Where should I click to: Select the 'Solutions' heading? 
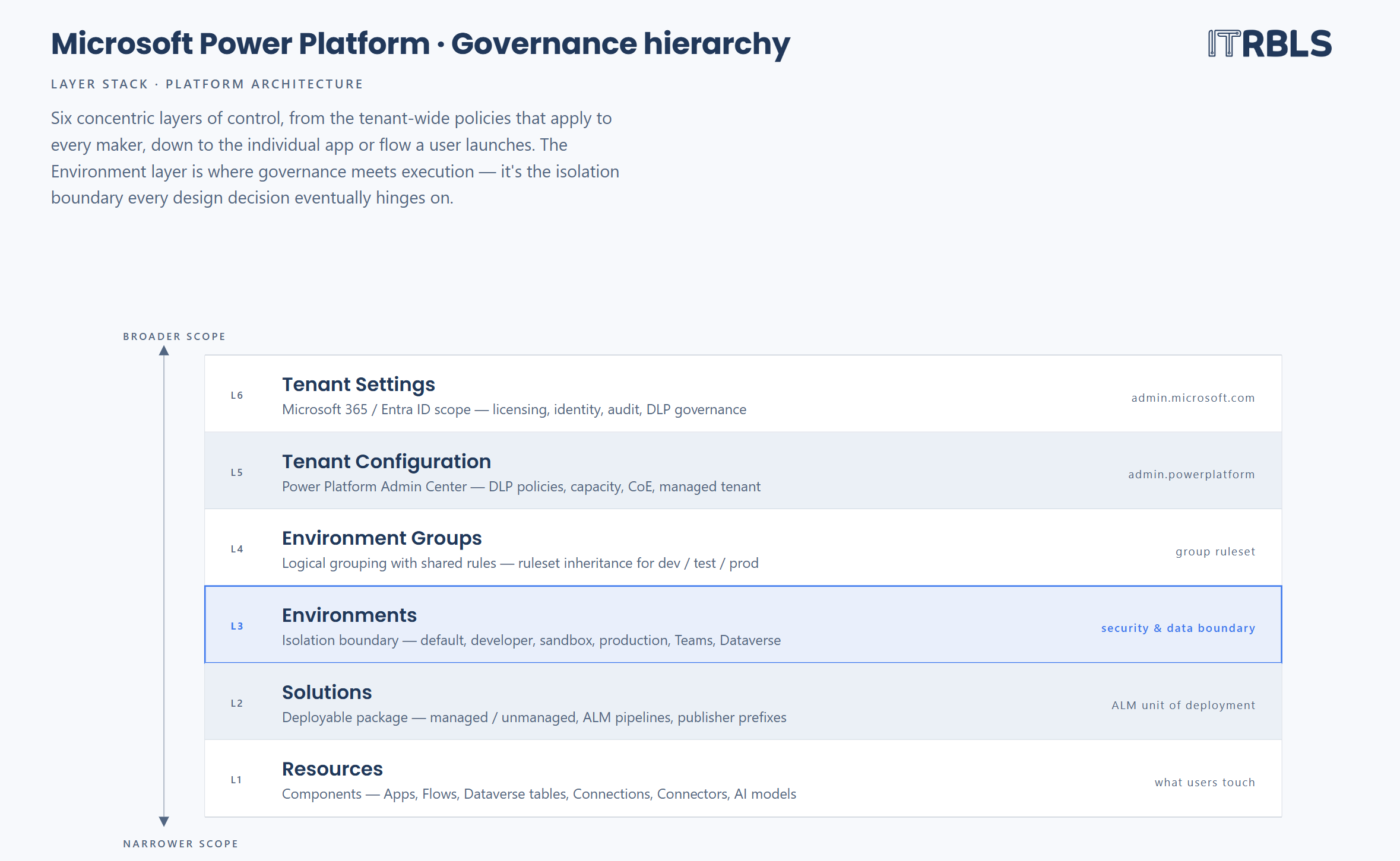(327, 692)
